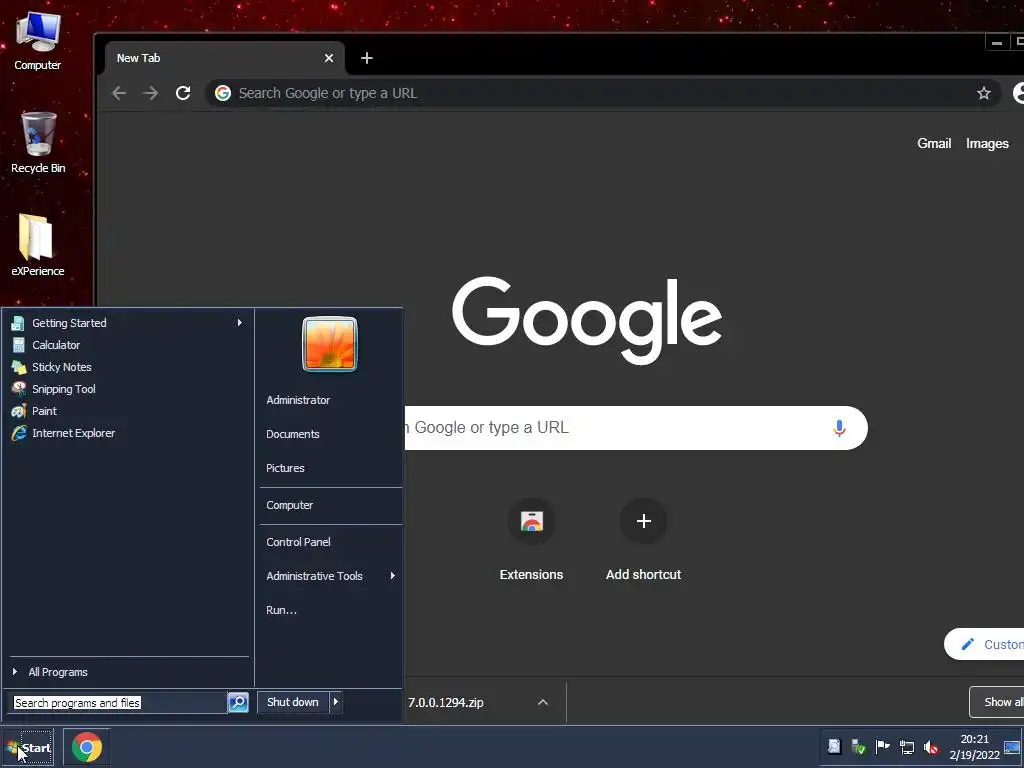Open Administrator user folder

point(298,400)
